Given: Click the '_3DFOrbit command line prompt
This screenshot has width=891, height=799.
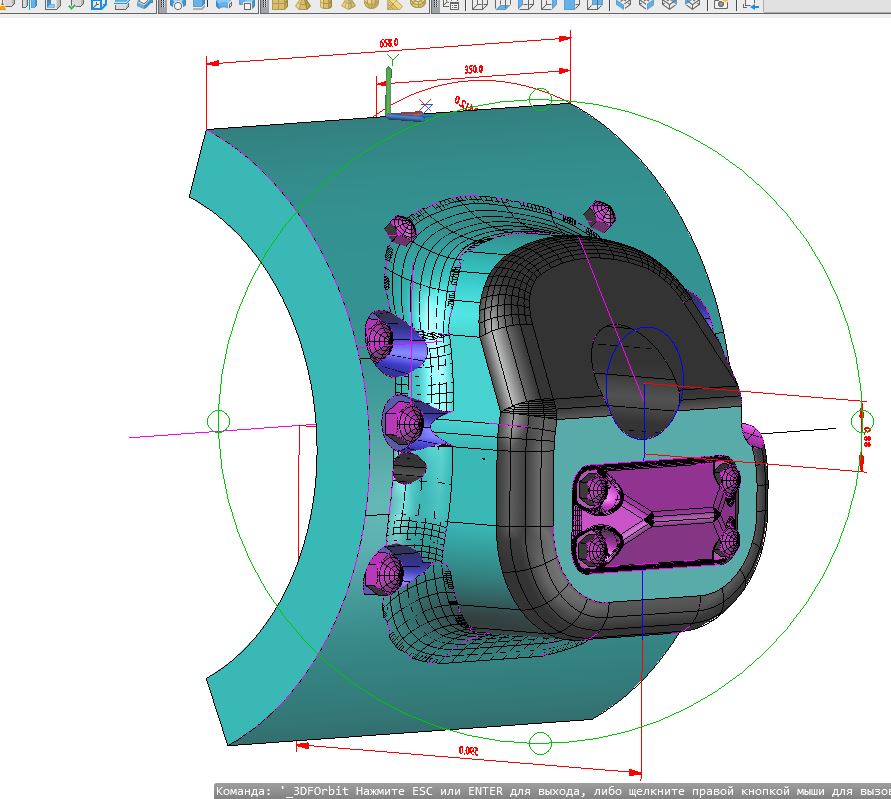Looking at the screenshot, I should coord(552,791).
